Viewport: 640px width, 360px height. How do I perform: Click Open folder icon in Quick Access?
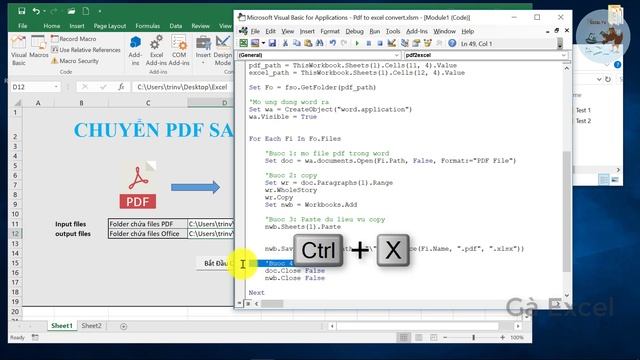(71, 11)
